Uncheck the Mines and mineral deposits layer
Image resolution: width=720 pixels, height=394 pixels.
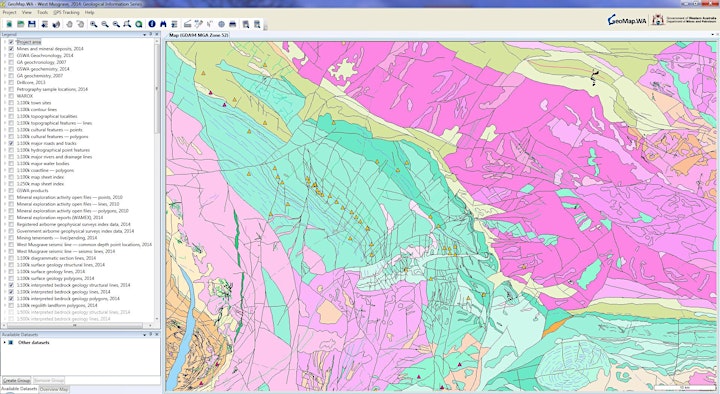pos(11,49)
